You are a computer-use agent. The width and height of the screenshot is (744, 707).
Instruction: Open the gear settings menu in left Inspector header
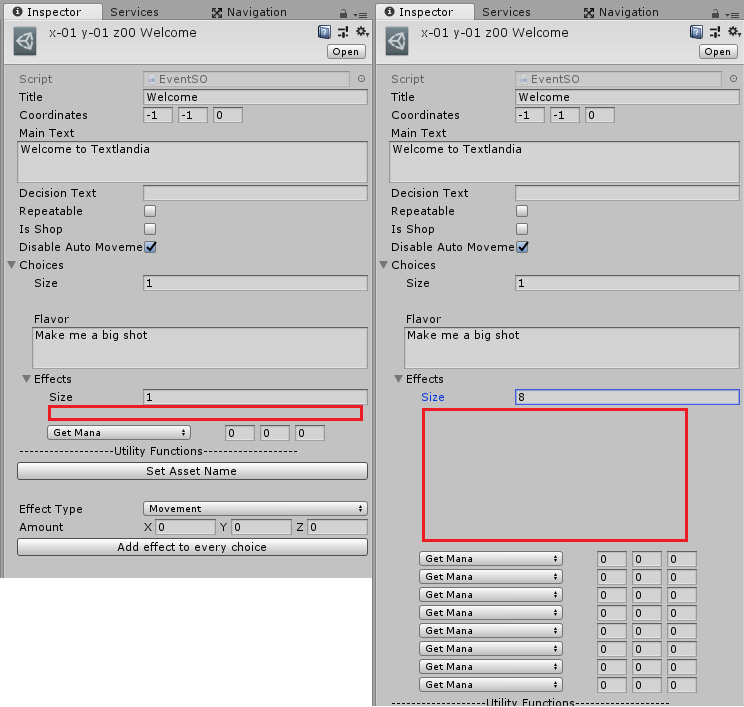point(362,32)
